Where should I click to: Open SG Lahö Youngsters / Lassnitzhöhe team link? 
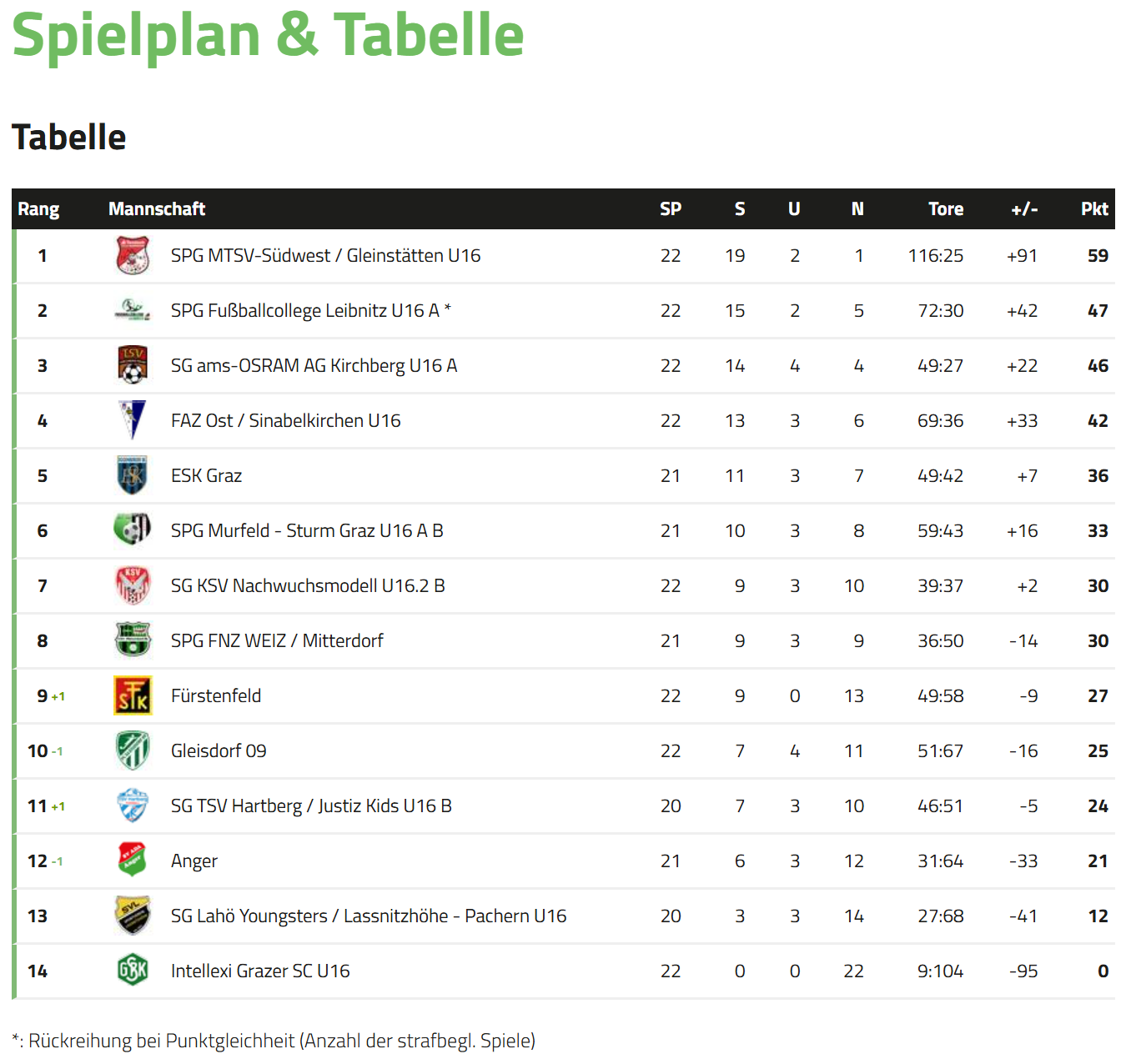[369, 916]
